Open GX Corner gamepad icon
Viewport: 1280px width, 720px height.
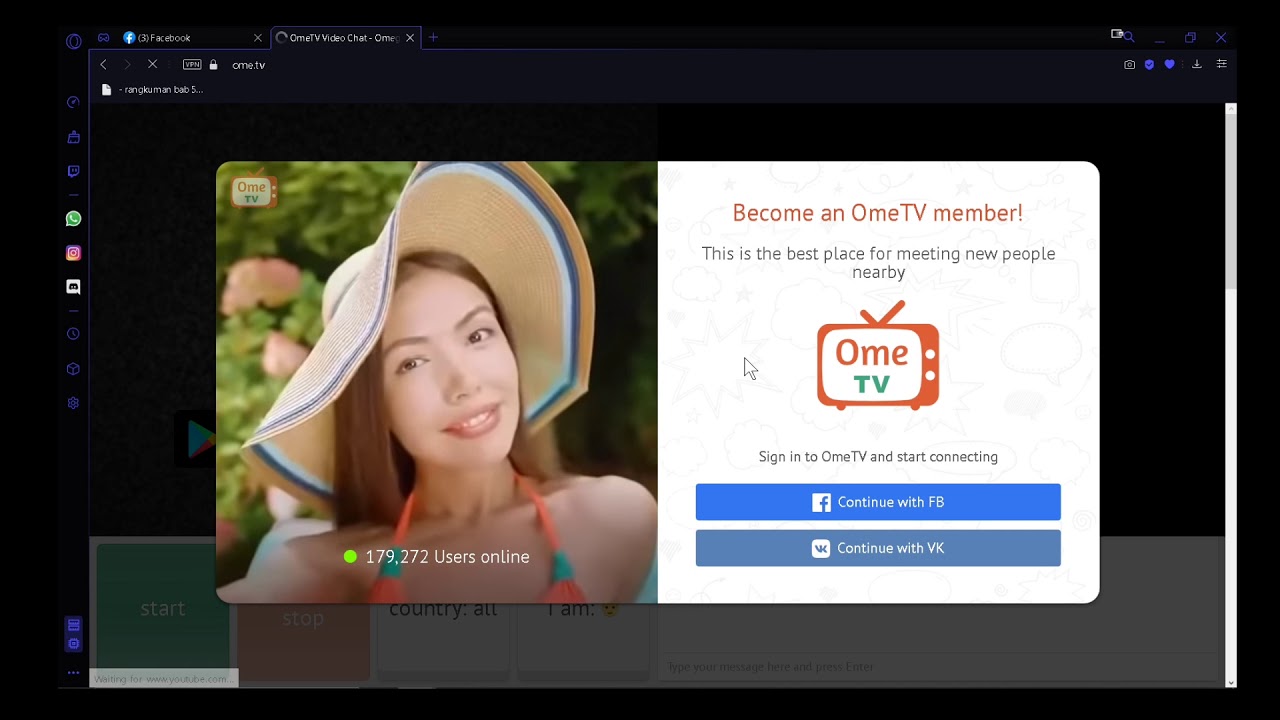pos(103,38)
